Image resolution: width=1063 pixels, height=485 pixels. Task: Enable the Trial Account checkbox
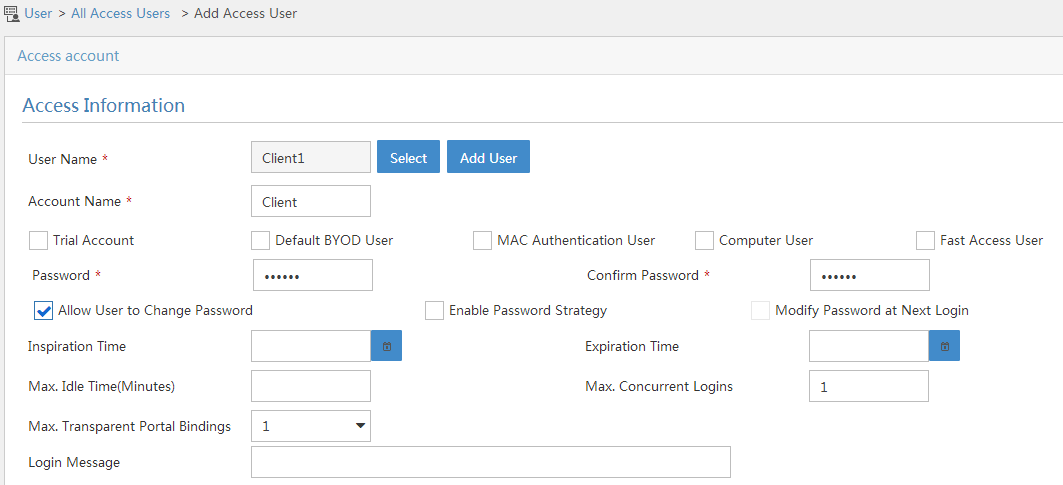coord(39,240)
